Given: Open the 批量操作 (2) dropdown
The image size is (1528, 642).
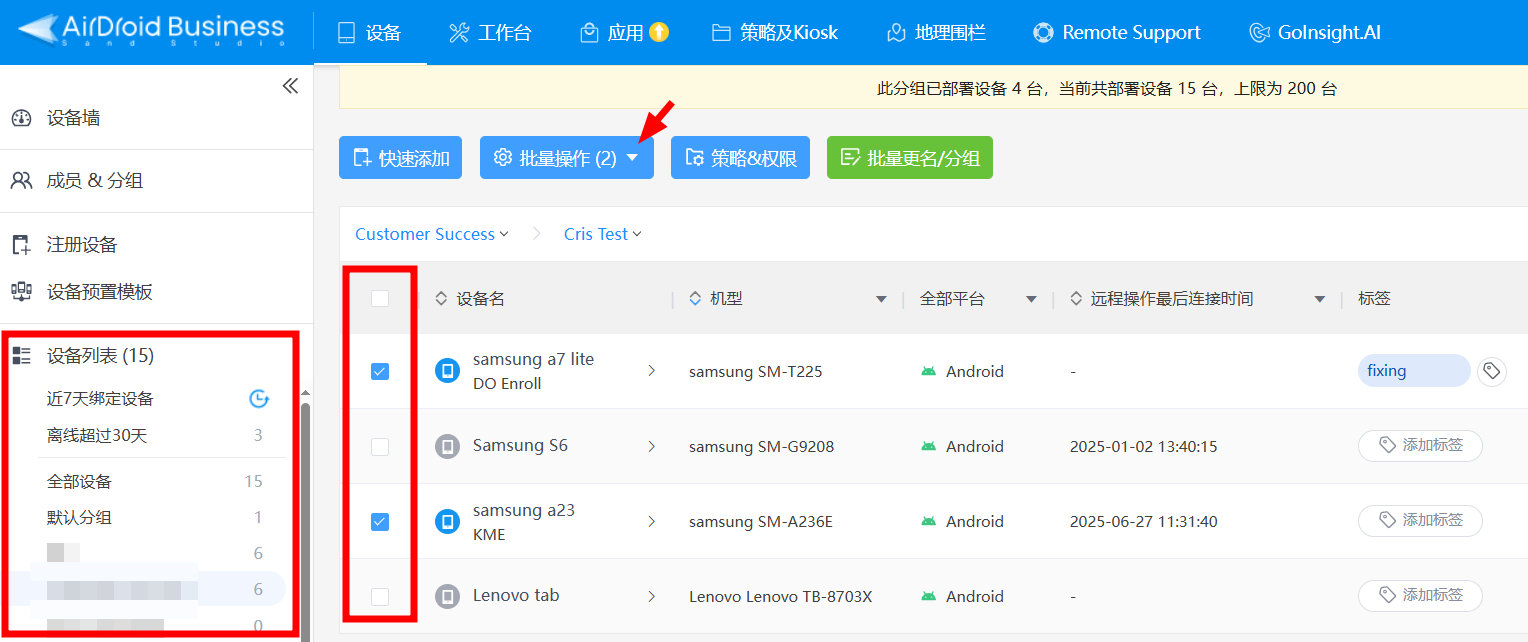Looking at the screenshot, I should [x=567, y=158].
